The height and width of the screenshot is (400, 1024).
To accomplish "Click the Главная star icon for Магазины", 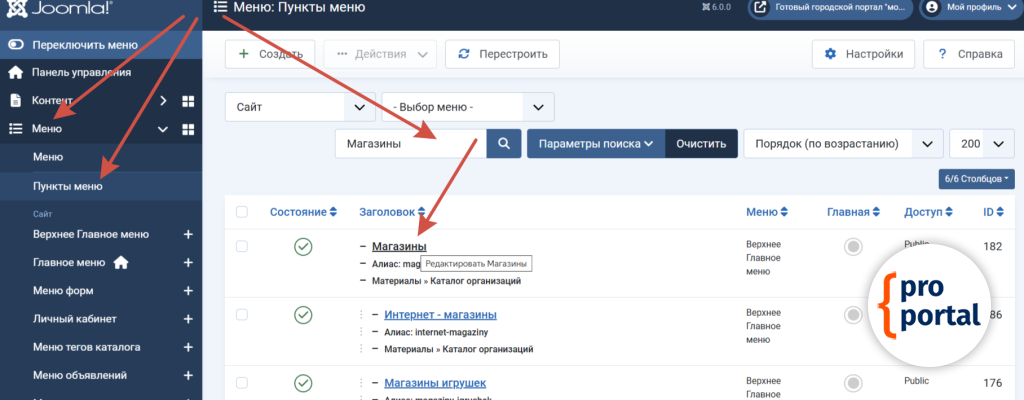I will click(853, 247).
